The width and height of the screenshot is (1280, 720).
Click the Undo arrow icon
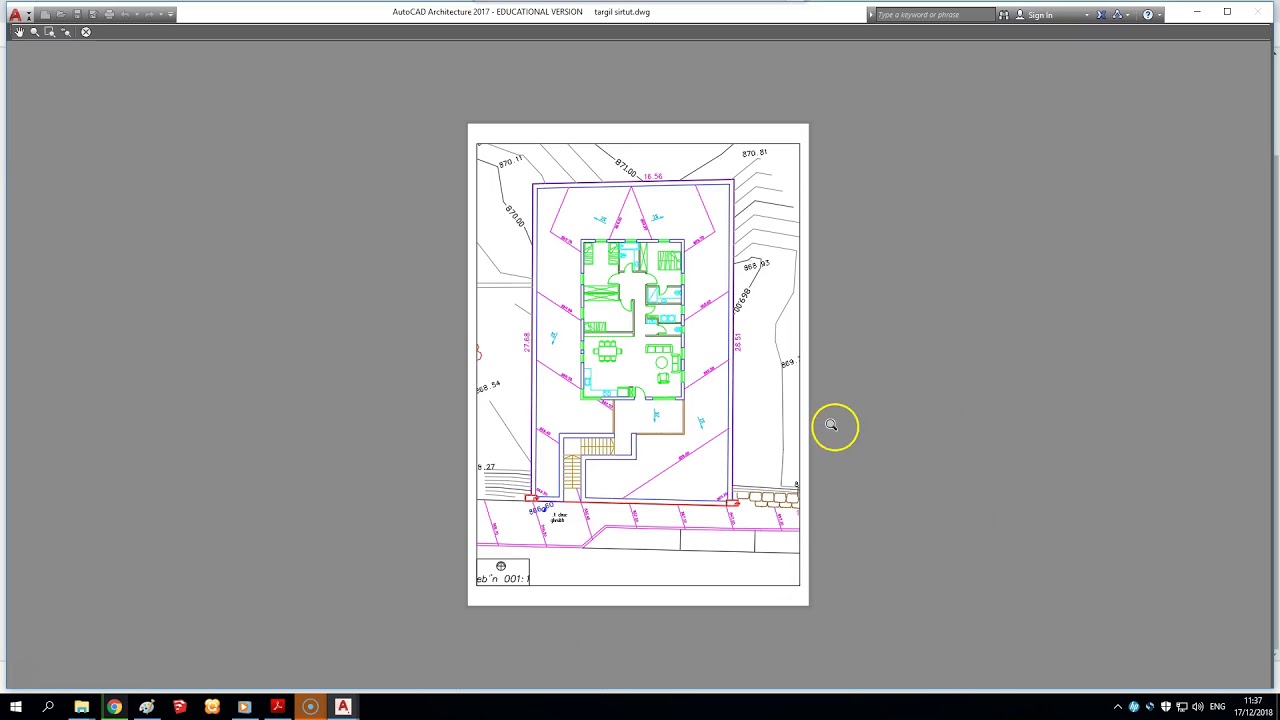pos(125,15)
